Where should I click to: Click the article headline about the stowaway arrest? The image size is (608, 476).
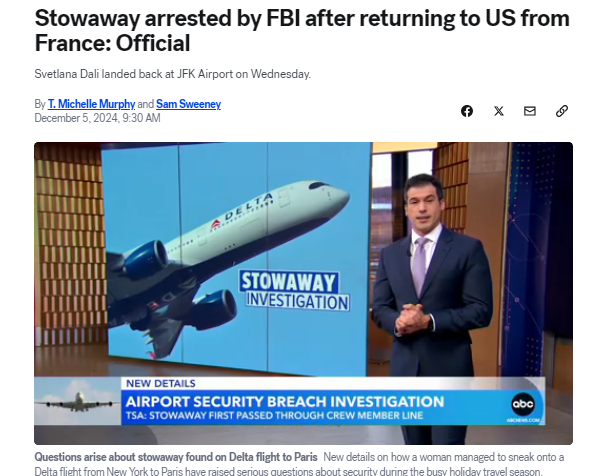[x=302, y=30]
